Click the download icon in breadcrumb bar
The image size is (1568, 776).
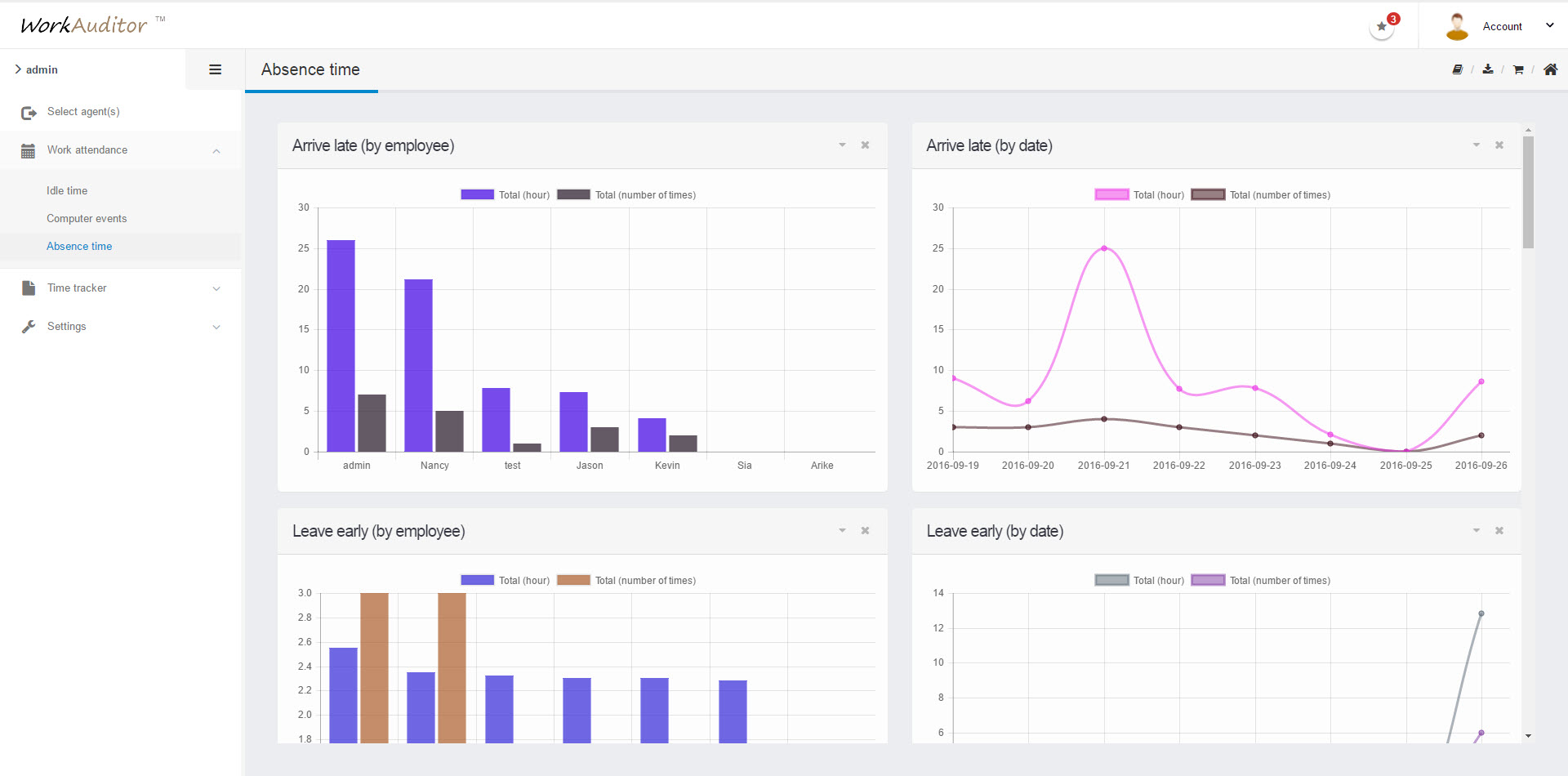(x=1488, y=69)
